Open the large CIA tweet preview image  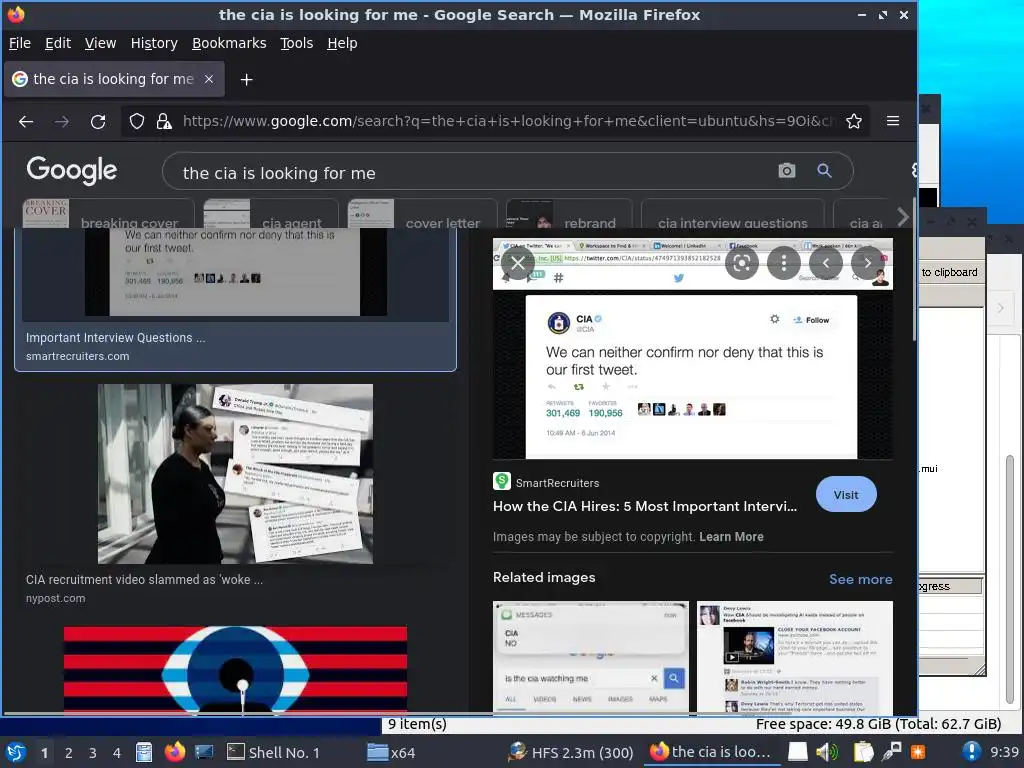(692, 349)
